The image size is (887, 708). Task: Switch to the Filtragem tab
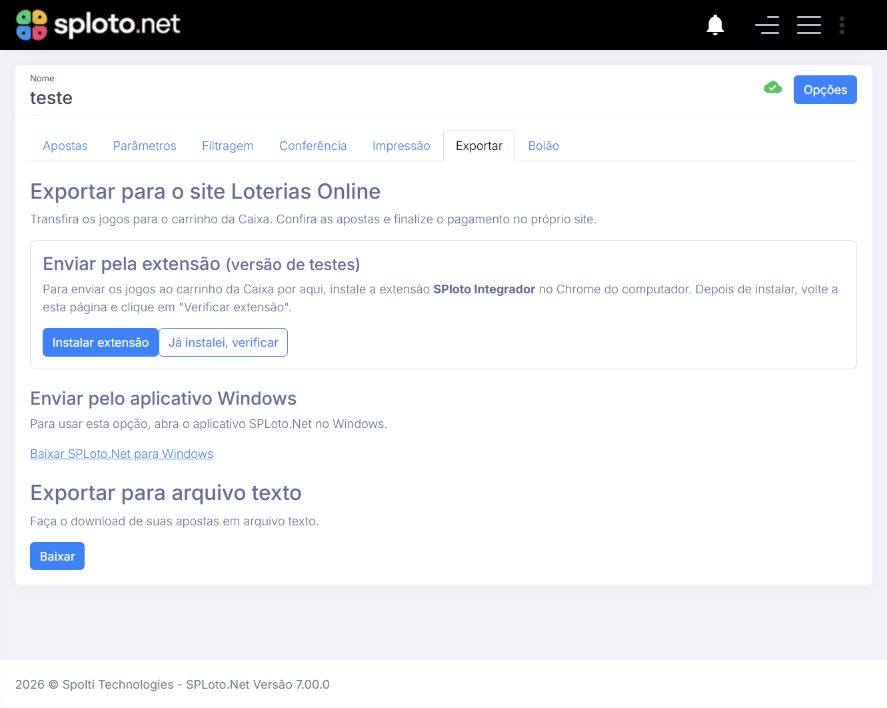pyautogui.click(x=227, y=146)
